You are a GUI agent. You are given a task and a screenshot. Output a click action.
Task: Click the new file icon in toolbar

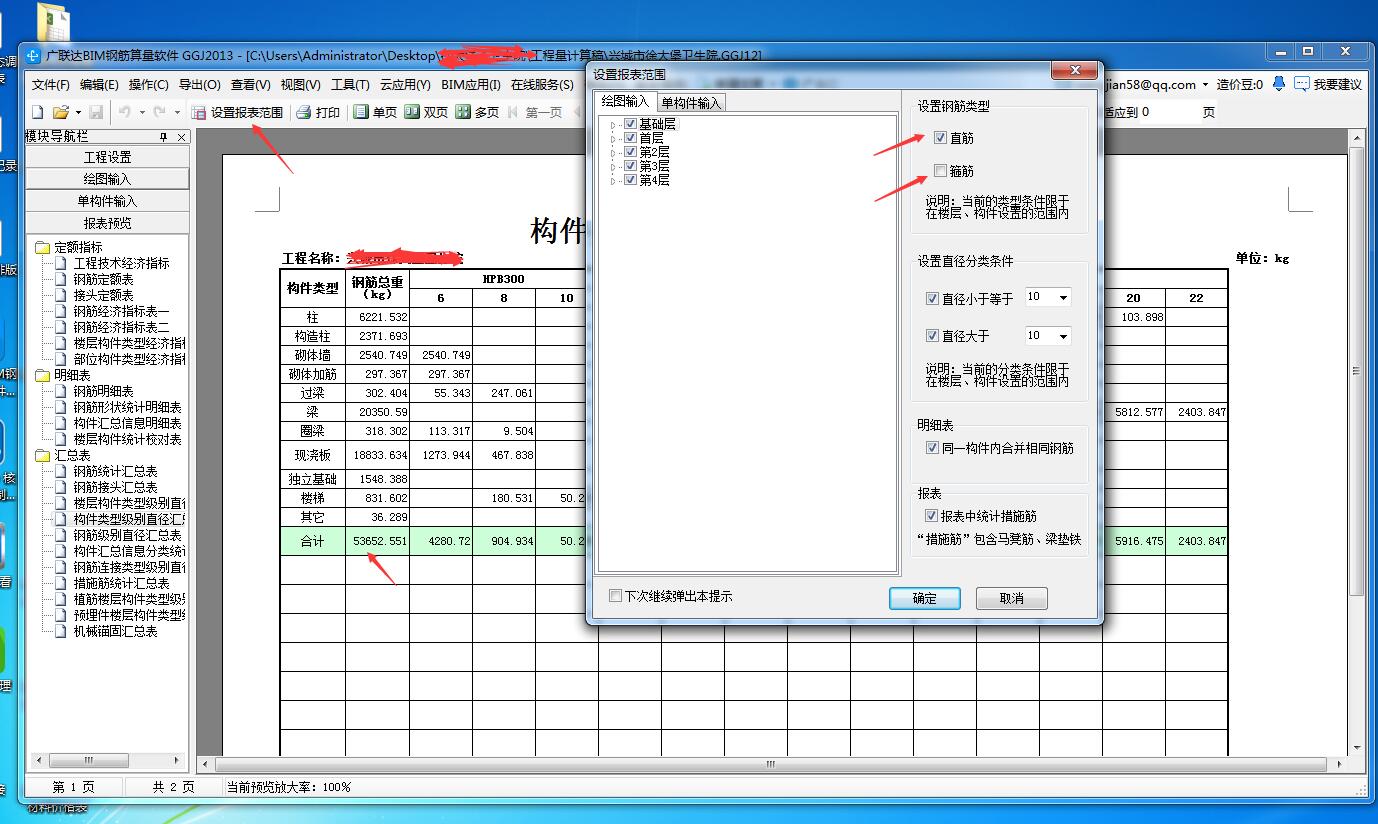[x=38, y=112]
